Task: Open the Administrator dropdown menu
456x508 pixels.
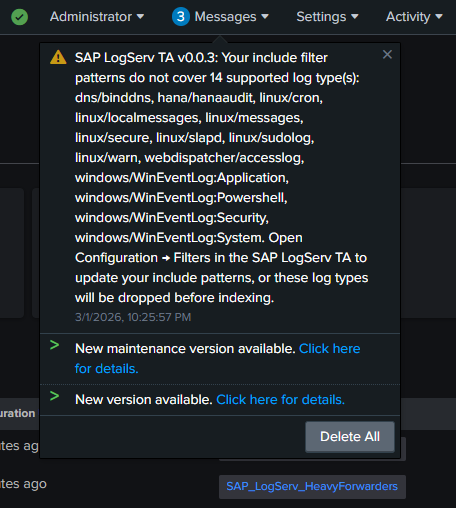Action: (x=97, y=17)
